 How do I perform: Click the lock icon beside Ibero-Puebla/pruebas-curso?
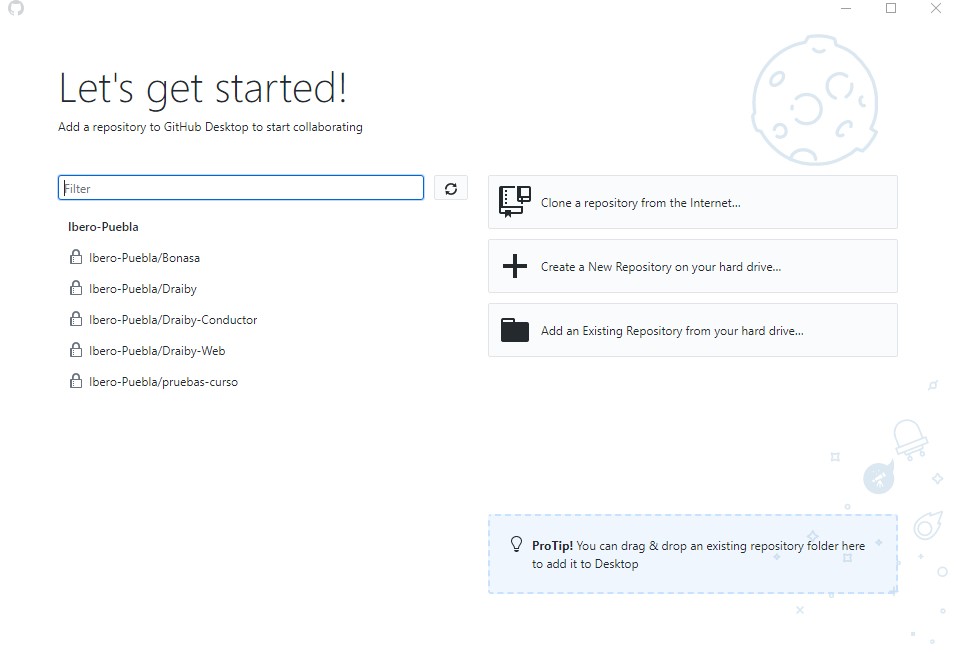click(x=76, y=381)
